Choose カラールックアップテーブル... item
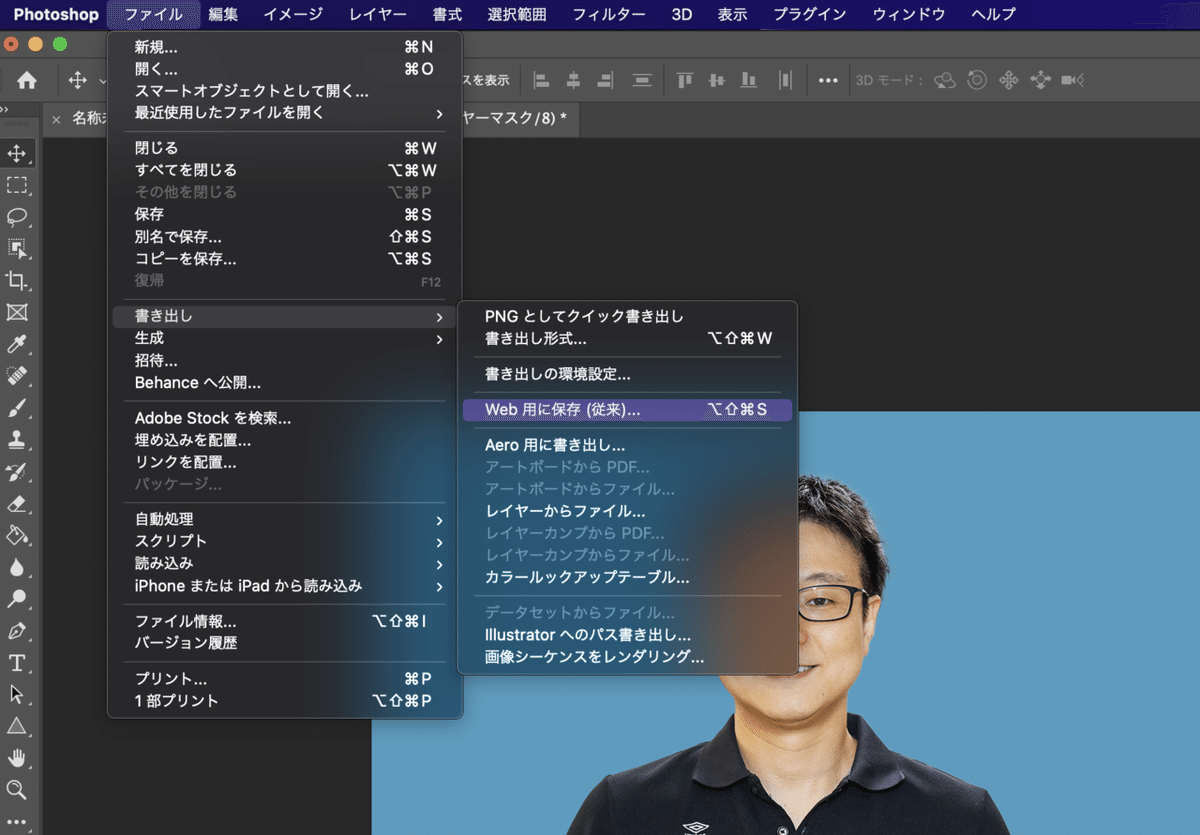The width and height of the screenshot is (1200, 835). 626,577
